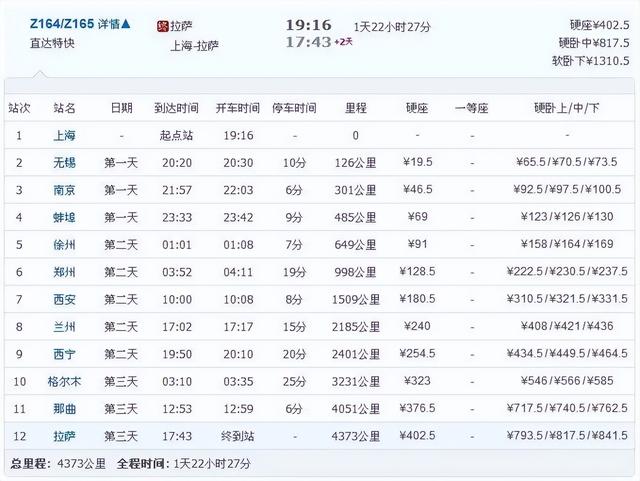Open the 上海 station link
Screen dimensions: 640x481
(x=64, y=134)
